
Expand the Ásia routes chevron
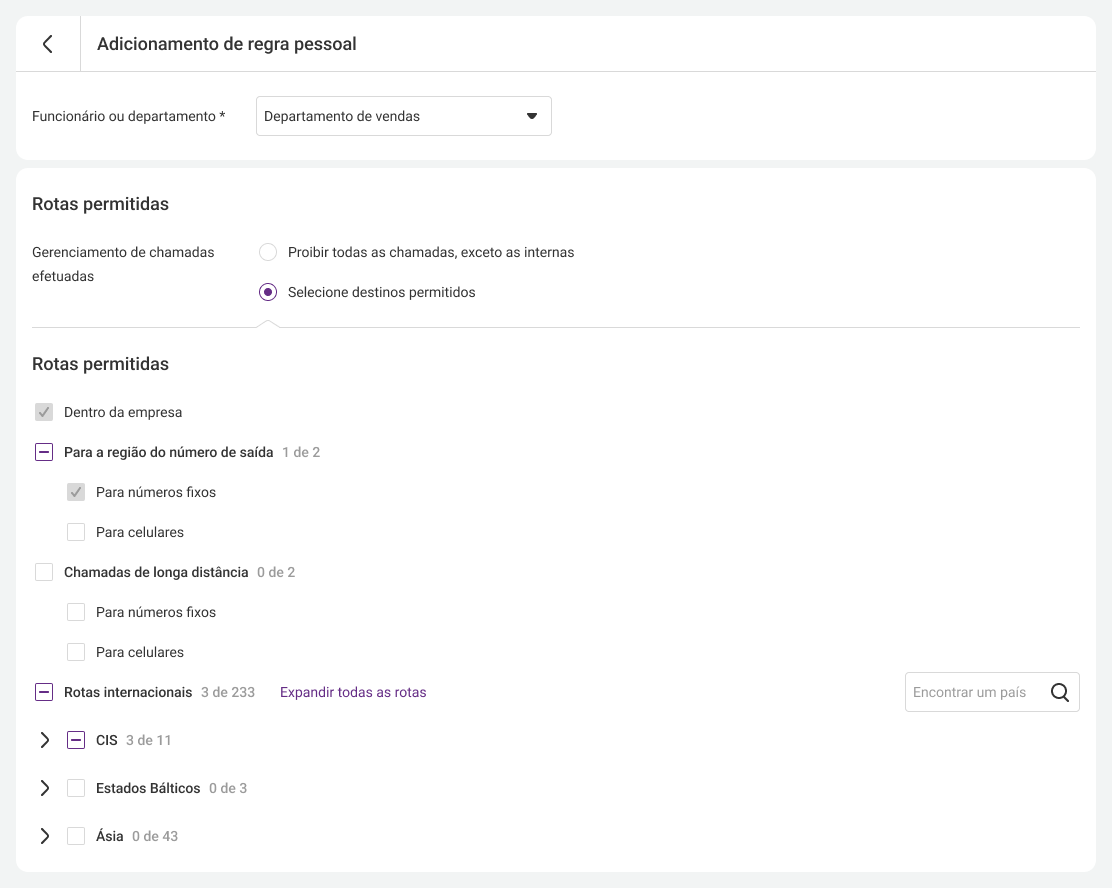[x=45, y=836]
